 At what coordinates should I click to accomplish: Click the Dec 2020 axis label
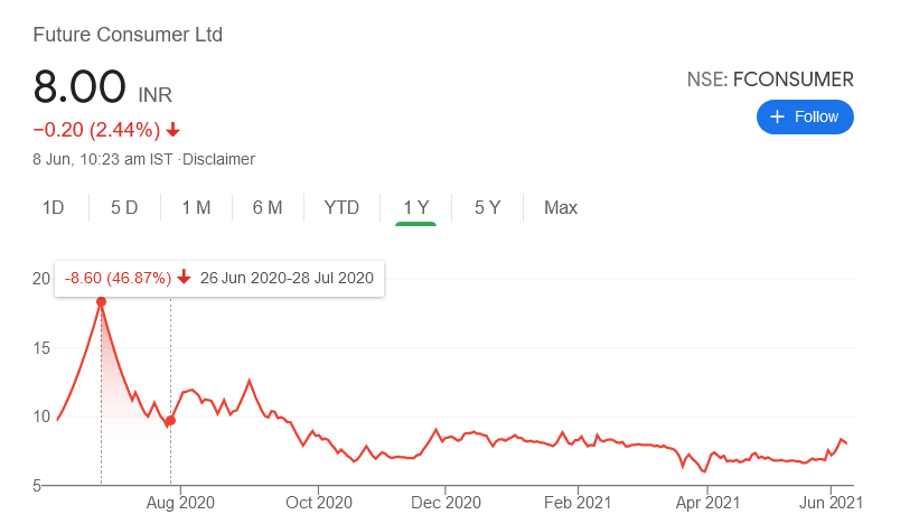(x=446, y=503)
